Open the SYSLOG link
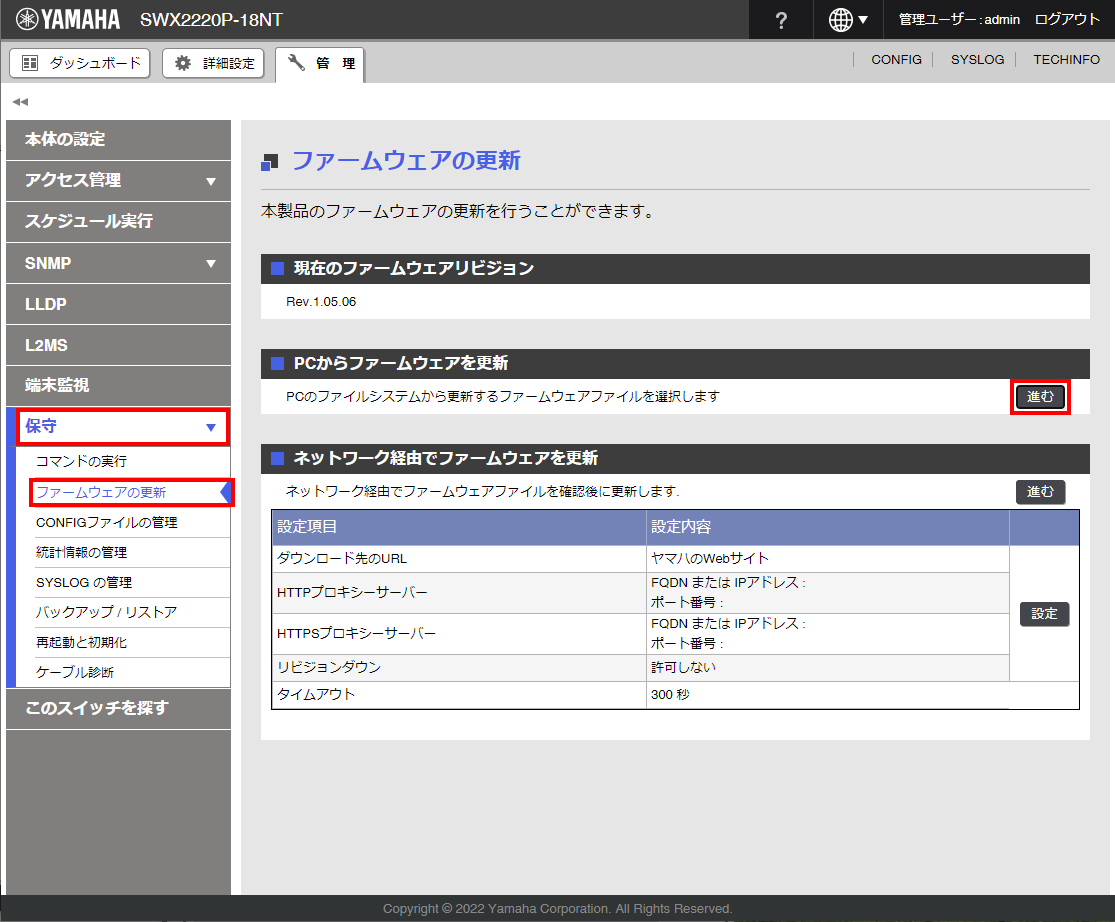 977,60
